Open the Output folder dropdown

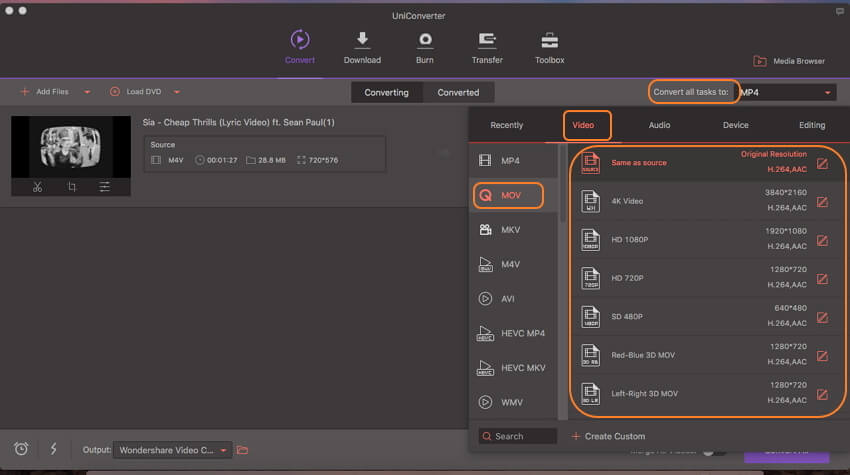[x=172, y=450]
